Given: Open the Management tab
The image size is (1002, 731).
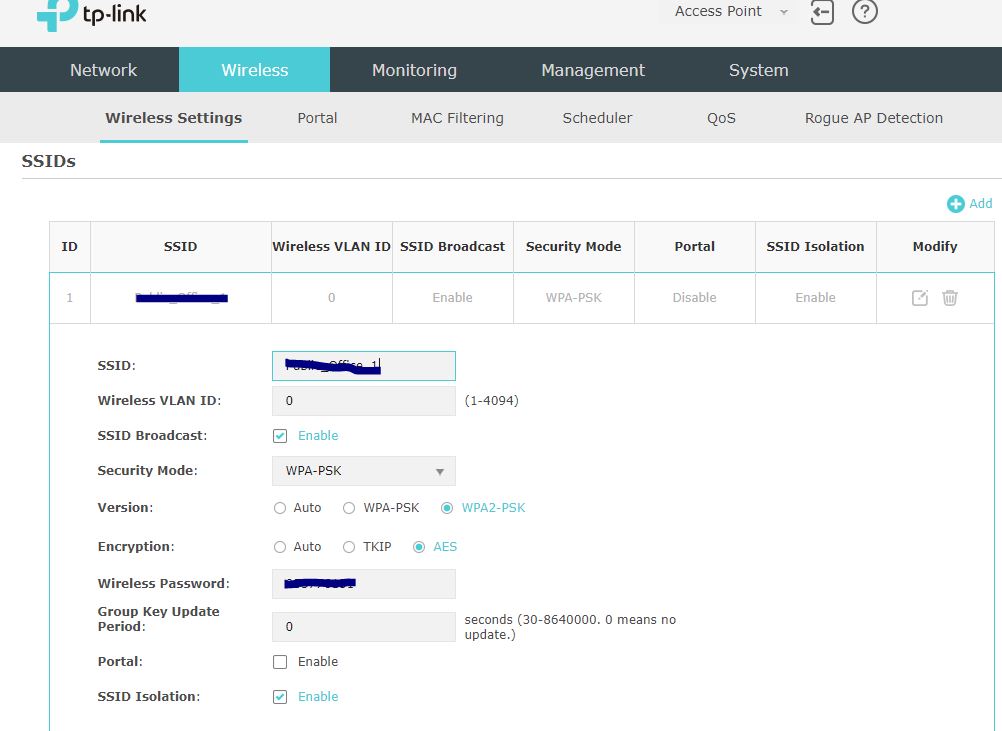Looking at the screenshot, I should [x=593, y=70].
